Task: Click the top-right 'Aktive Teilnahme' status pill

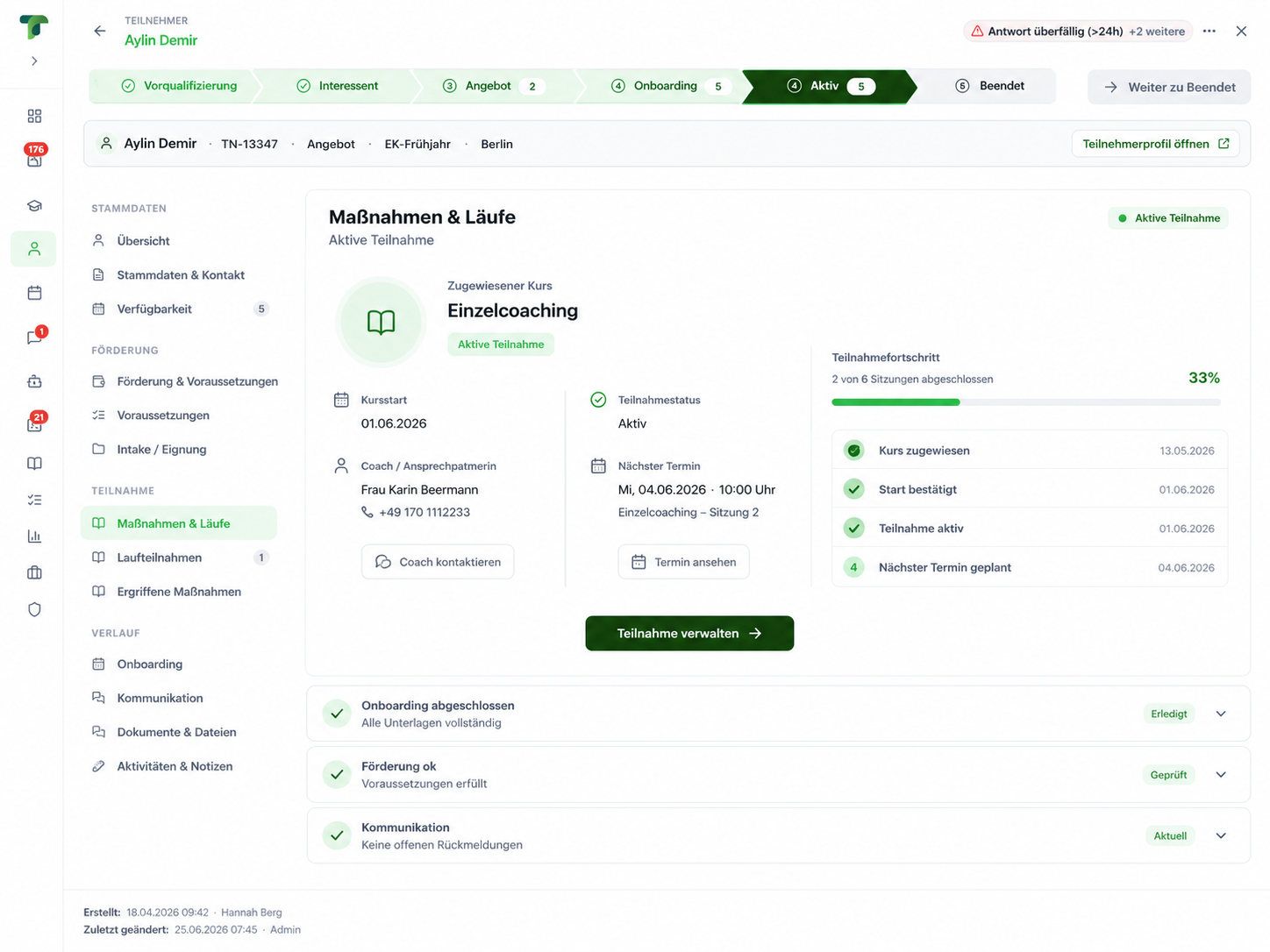Action: tap(1168, 218)
